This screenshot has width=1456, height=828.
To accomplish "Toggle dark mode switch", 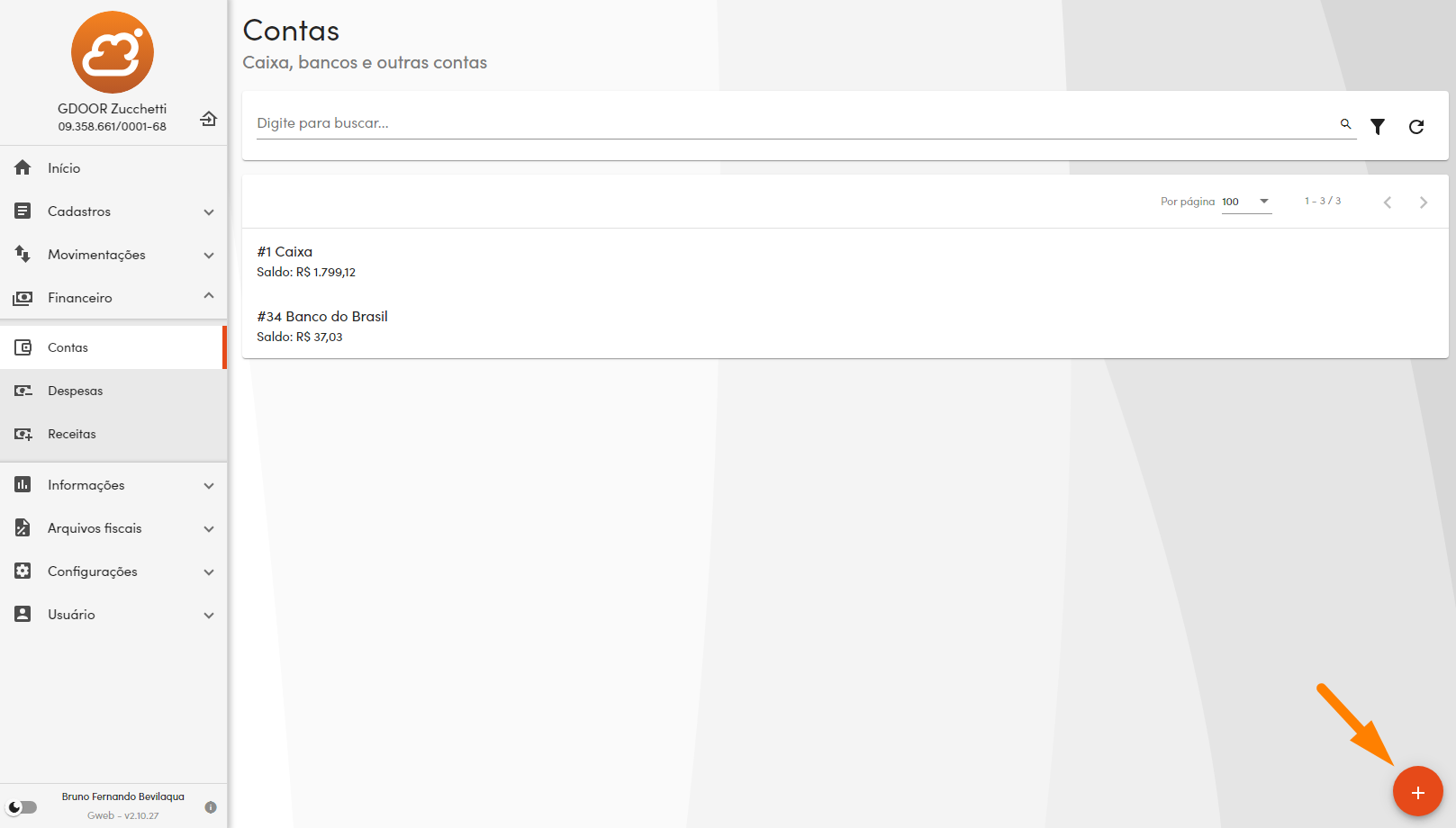I will [23, 807].
